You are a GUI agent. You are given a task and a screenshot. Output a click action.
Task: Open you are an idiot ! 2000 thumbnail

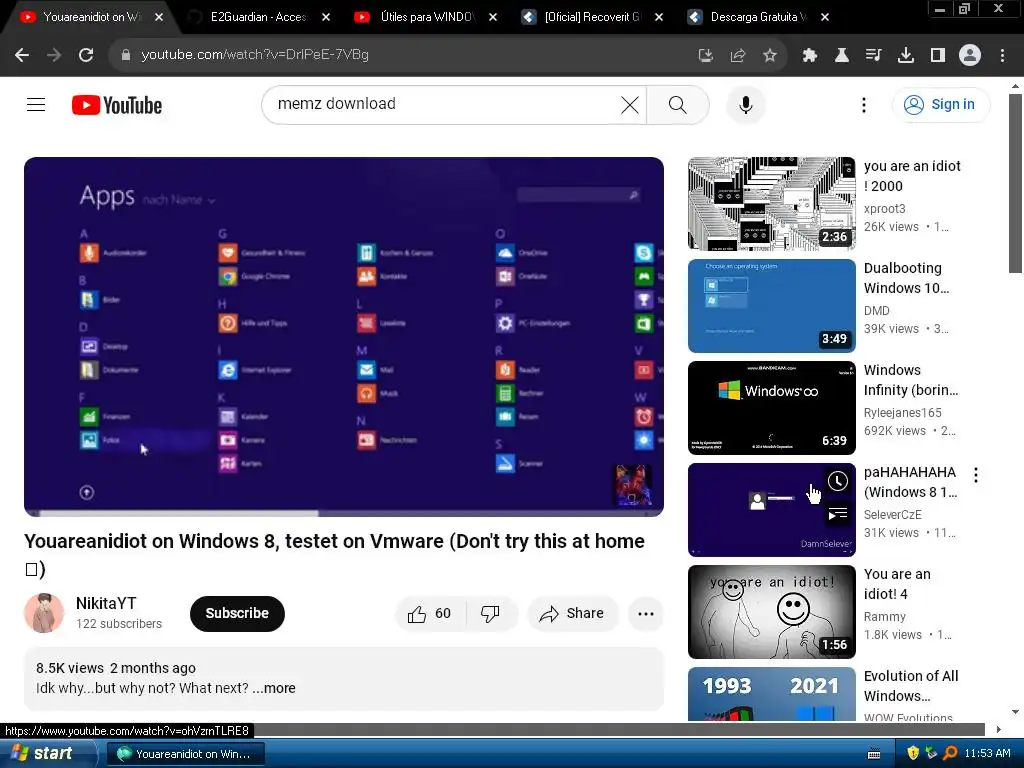pyautogui.click(x=771, y=204)
